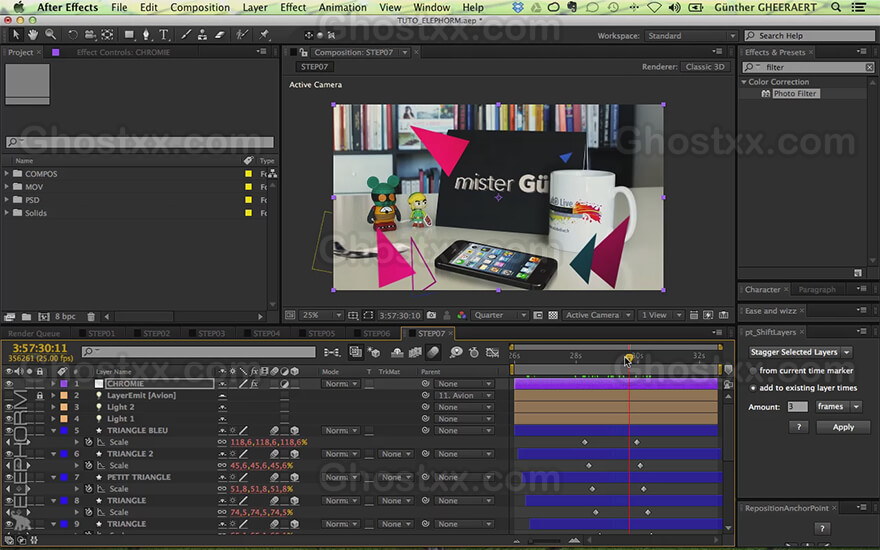880x550 pixels.
Task: Click the current time indicator marker
Action: (629, 358)
